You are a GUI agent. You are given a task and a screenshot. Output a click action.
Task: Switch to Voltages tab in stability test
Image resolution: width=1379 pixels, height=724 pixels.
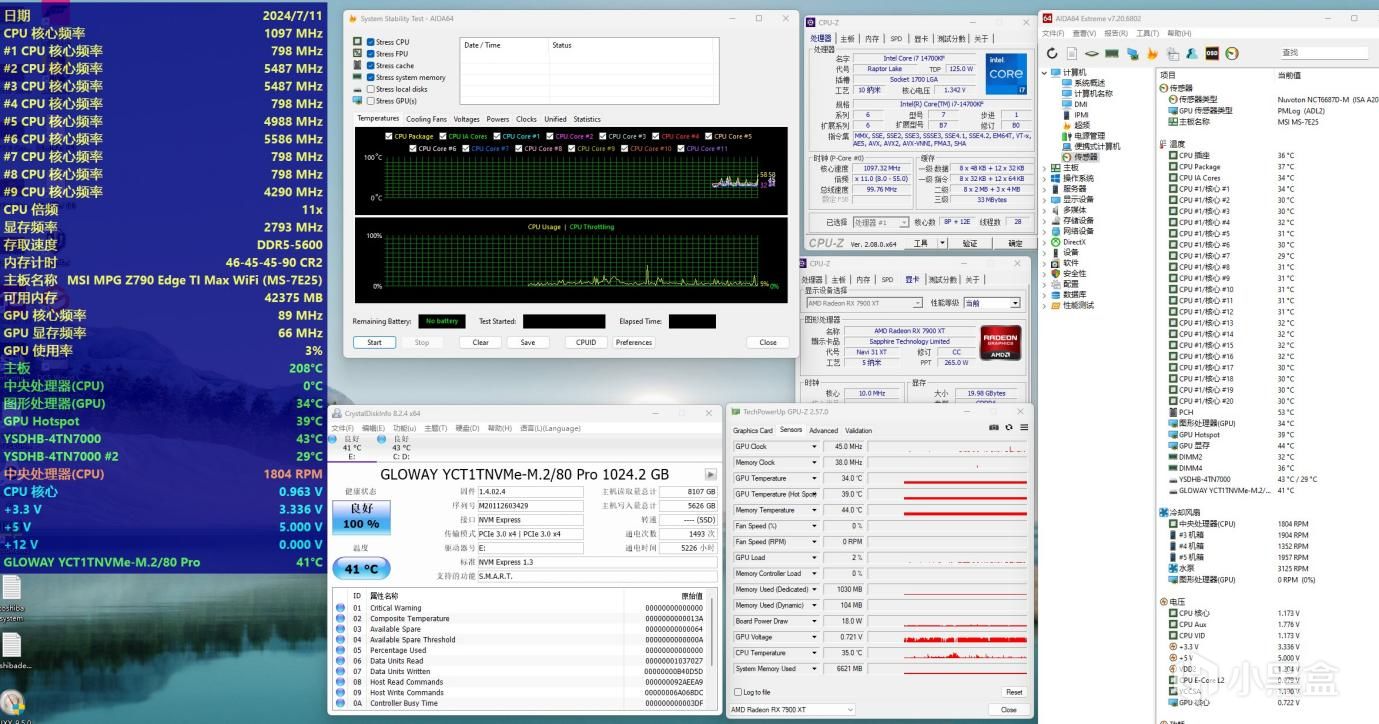(x=467, y=119)
